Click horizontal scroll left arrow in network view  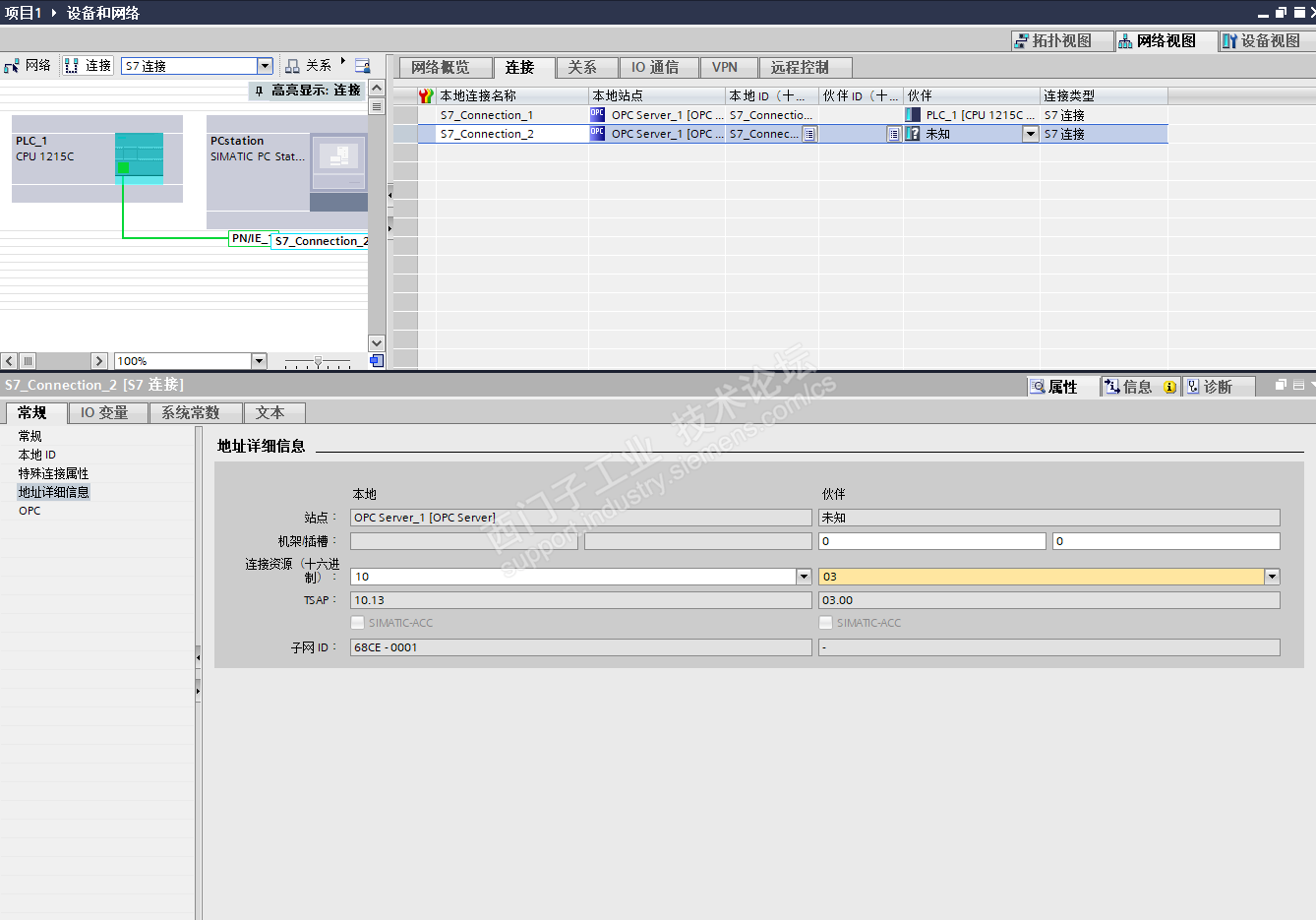[x=9, y=361]
